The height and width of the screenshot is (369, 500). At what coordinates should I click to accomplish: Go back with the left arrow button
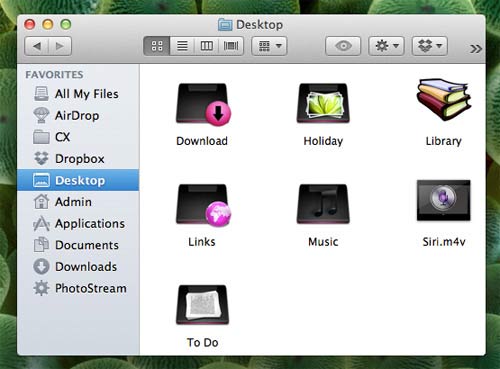coord(37,46)
